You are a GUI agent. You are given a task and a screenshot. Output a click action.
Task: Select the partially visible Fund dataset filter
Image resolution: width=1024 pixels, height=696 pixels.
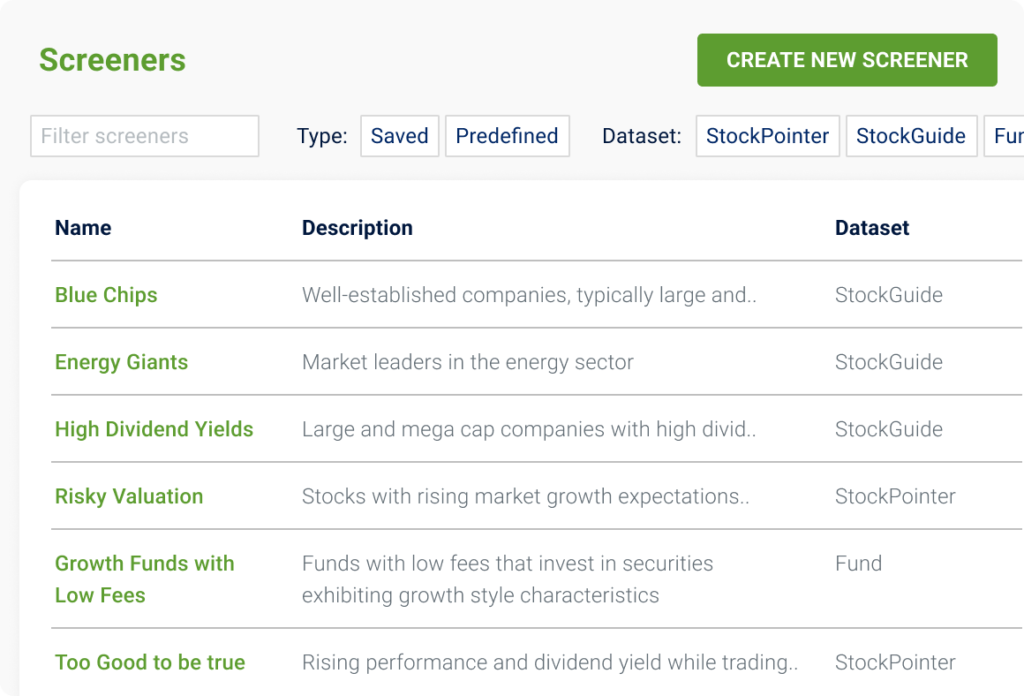pos(1006,136)
